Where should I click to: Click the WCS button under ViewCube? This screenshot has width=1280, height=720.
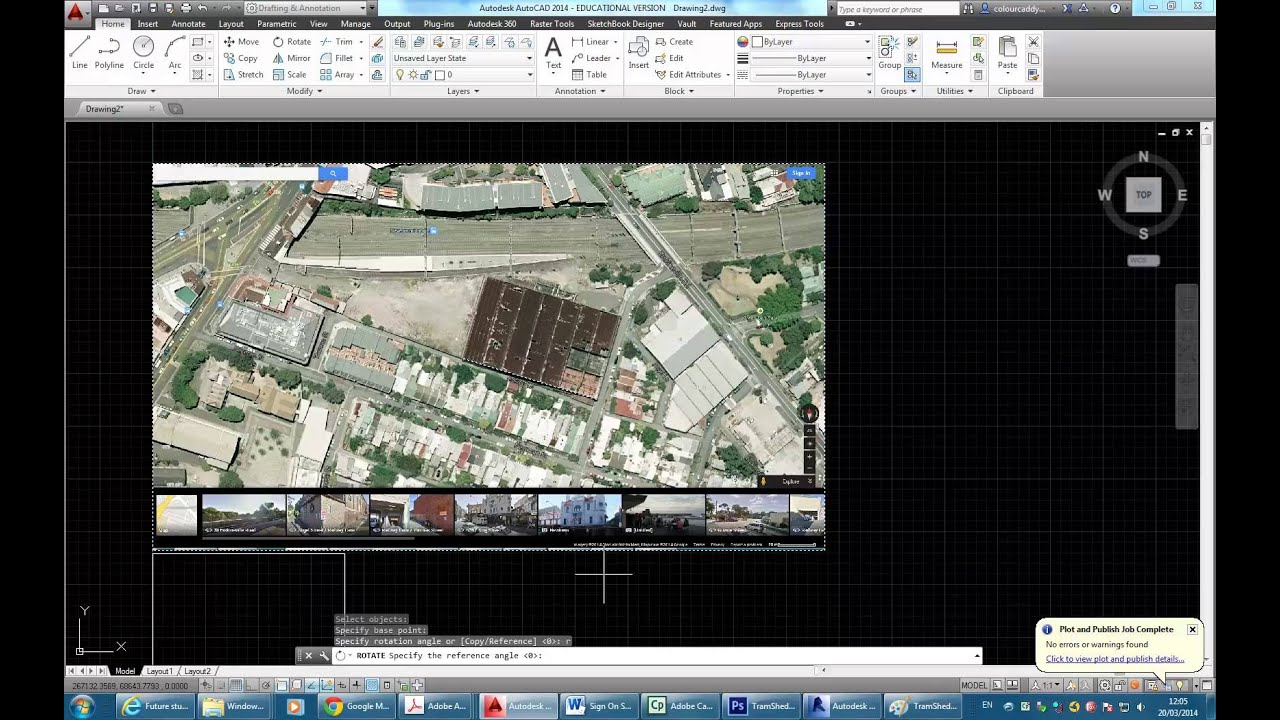point(1143,260)
